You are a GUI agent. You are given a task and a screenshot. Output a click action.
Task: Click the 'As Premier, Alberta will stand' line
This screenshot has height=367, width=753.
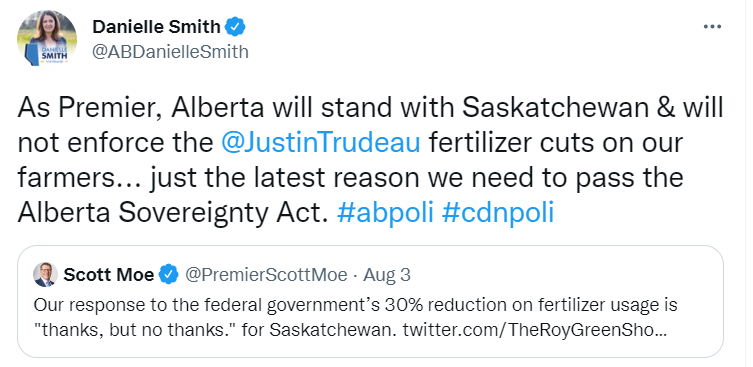pos(370,109)
